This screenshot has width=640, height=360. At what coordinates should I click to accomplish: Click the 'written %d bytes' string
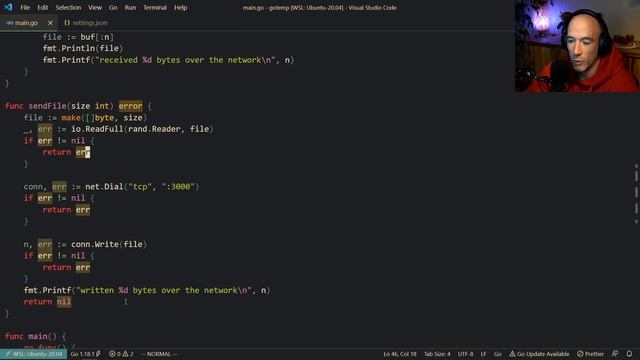point(164,290)
